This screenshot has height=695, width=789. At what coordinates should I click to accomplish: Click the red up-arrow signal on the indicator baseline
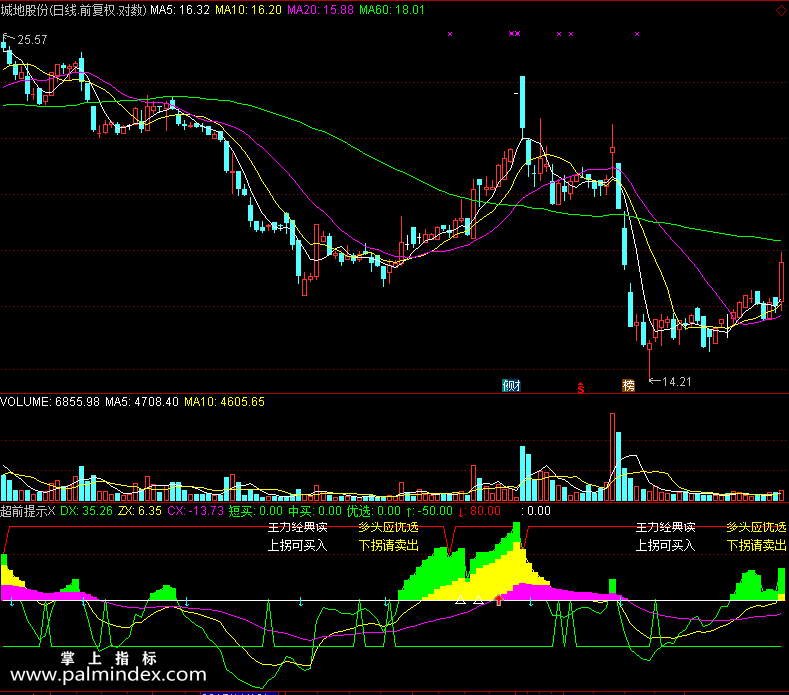[x=499, y=599]
